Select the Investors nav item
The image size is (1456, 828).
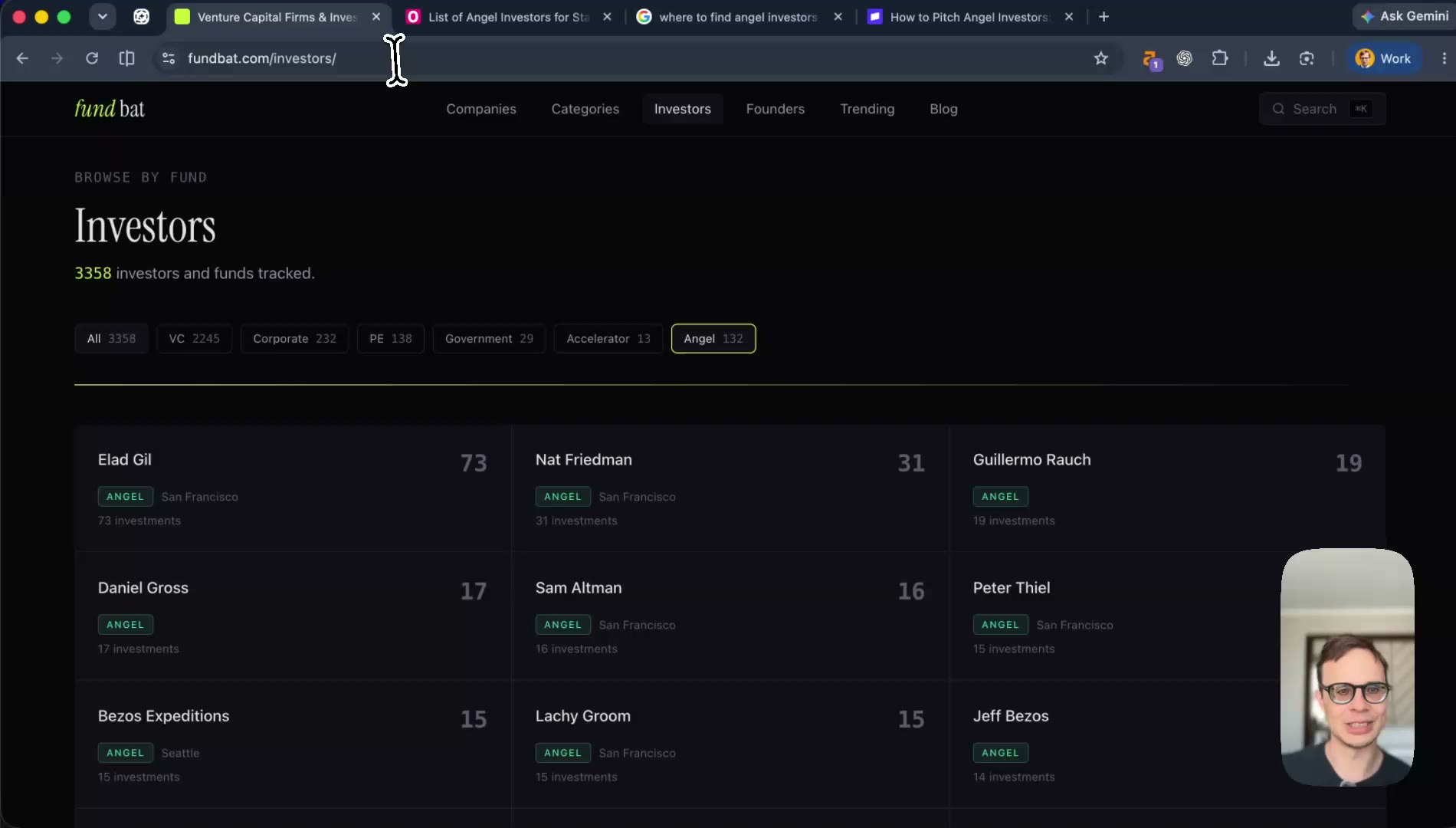(x=683, y=109)
